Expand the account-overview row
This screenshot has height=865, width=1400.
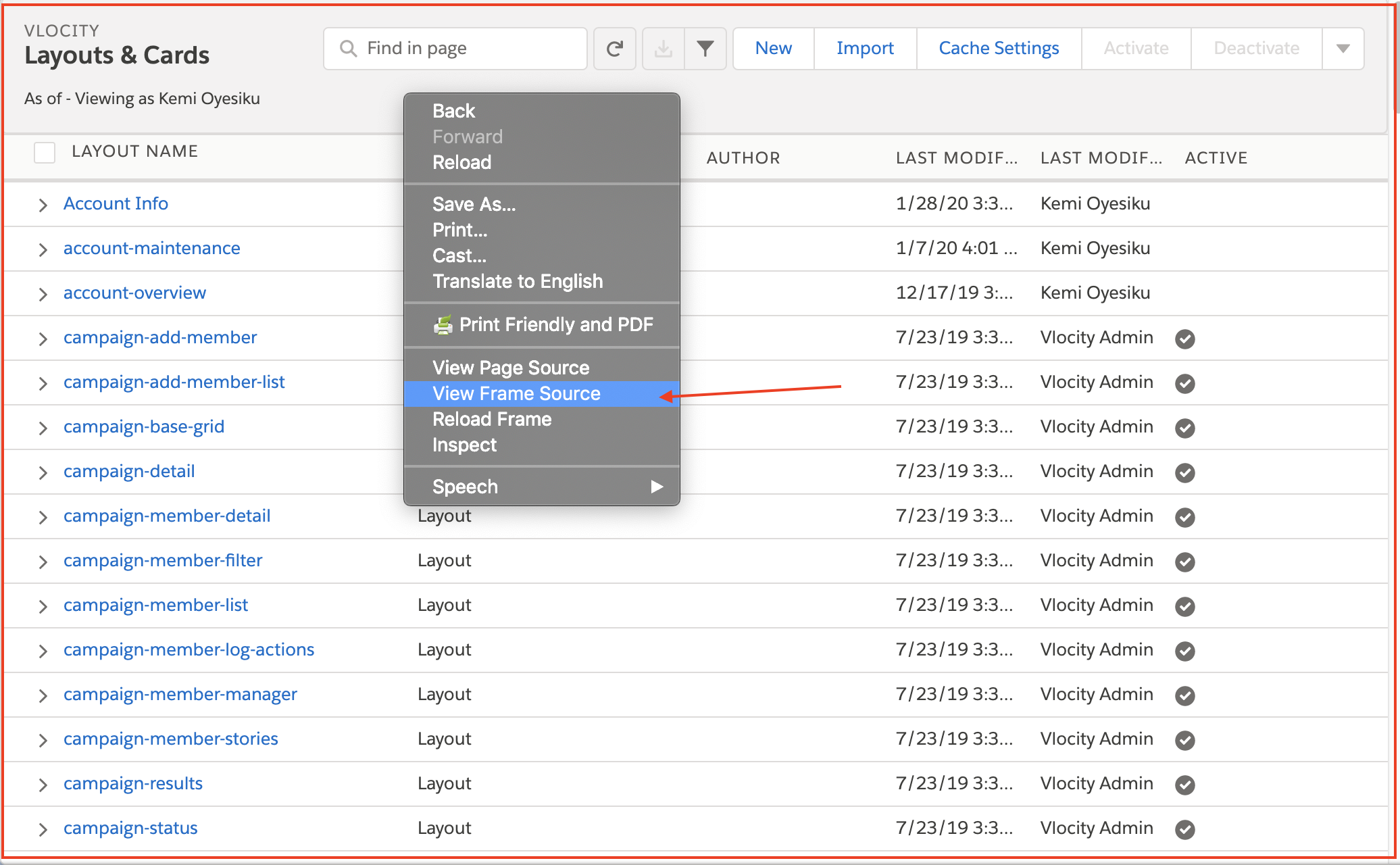(x=43, y=294)
